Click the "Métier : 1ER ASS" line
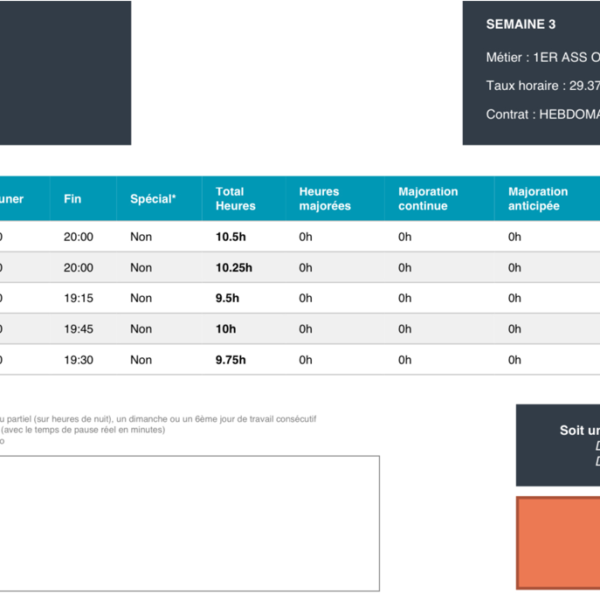The height and width of the screenshot is (600, 600). pos(543,57)
